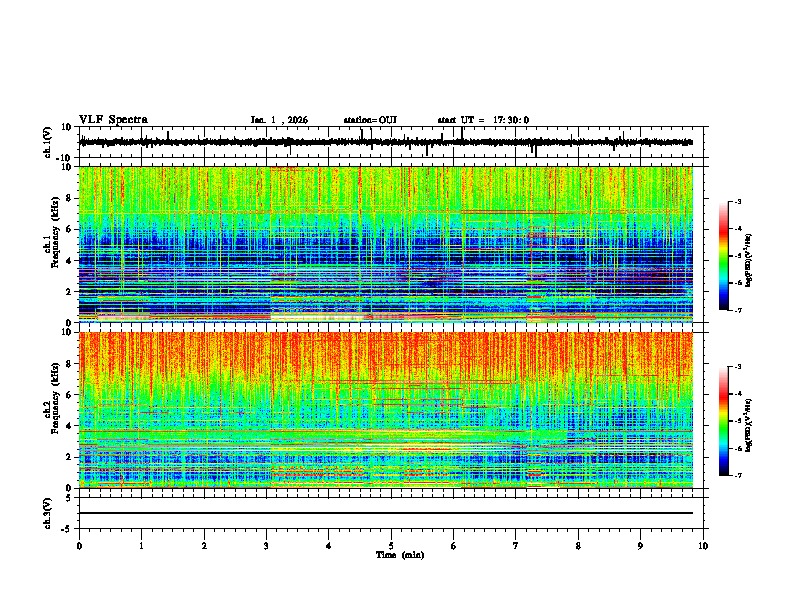Click the time axis tick label '9'
792x612 pixels.
640,546
